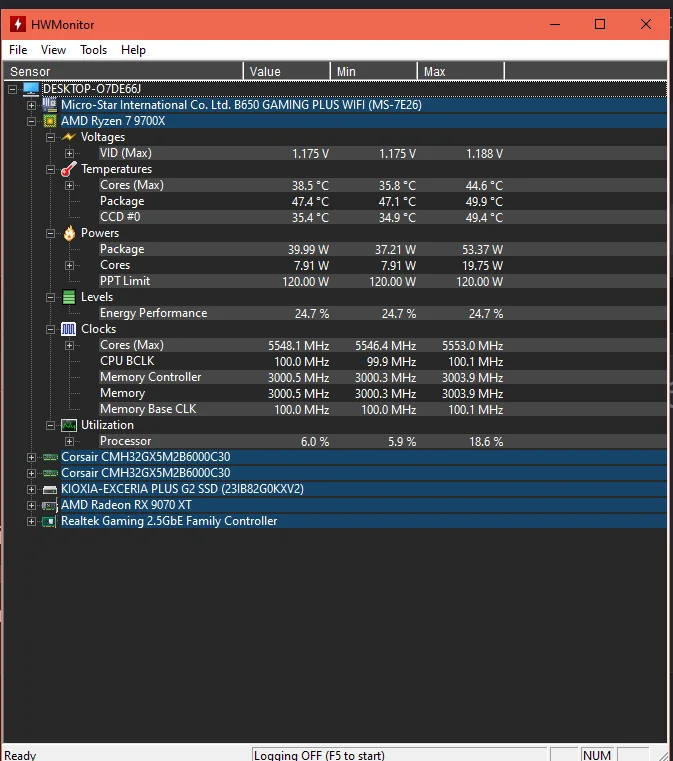Maximize the HWMonitor window
The height and width of the screenshot is (761, 673).
(x=600, y=24)
